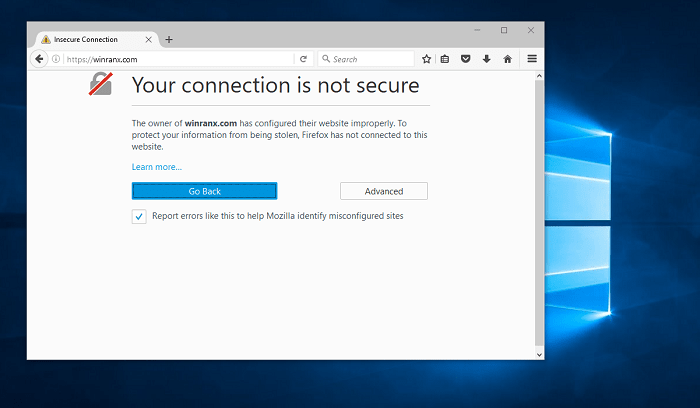The image size is (700, 408).
Task: Save to Pocket icon
Action: tap(466, 59)
